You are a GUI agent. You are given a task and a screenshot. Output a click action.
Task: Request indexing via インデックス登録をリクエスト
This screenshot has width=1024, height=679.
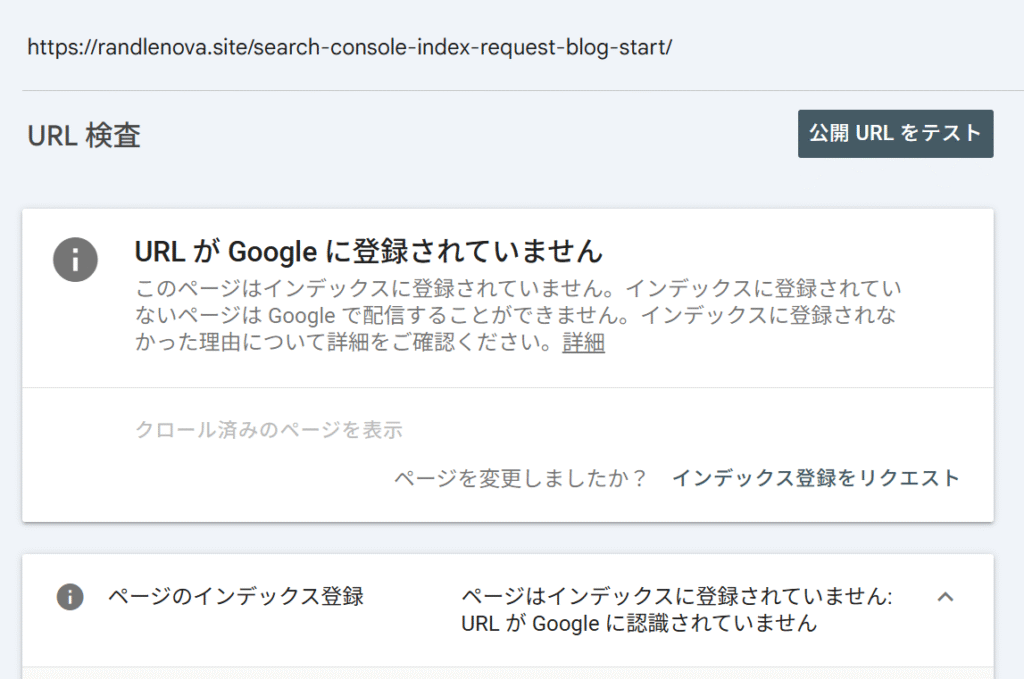coord(815,478)
